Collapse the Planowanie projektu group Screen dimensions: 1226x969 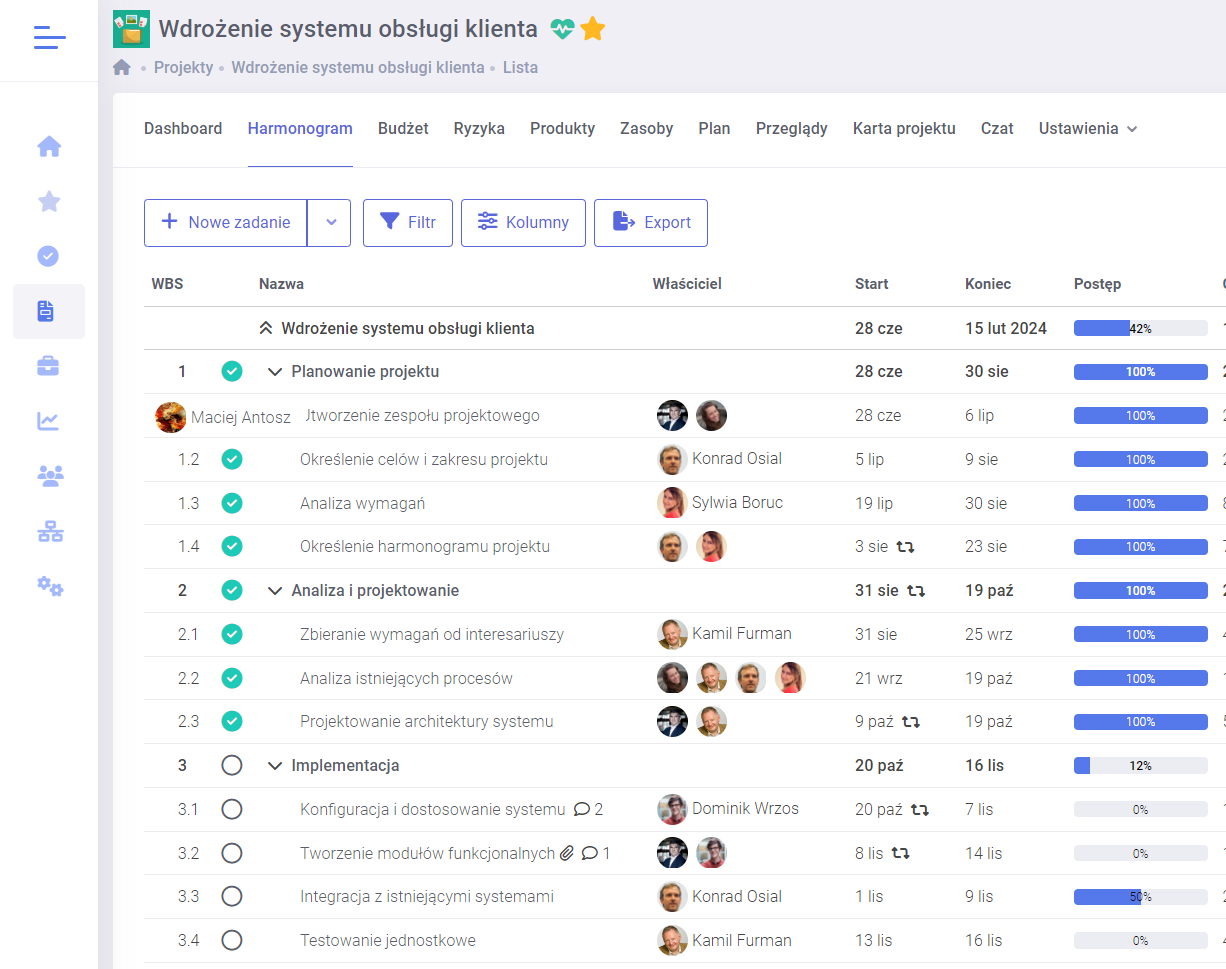[x=275, y=372]
